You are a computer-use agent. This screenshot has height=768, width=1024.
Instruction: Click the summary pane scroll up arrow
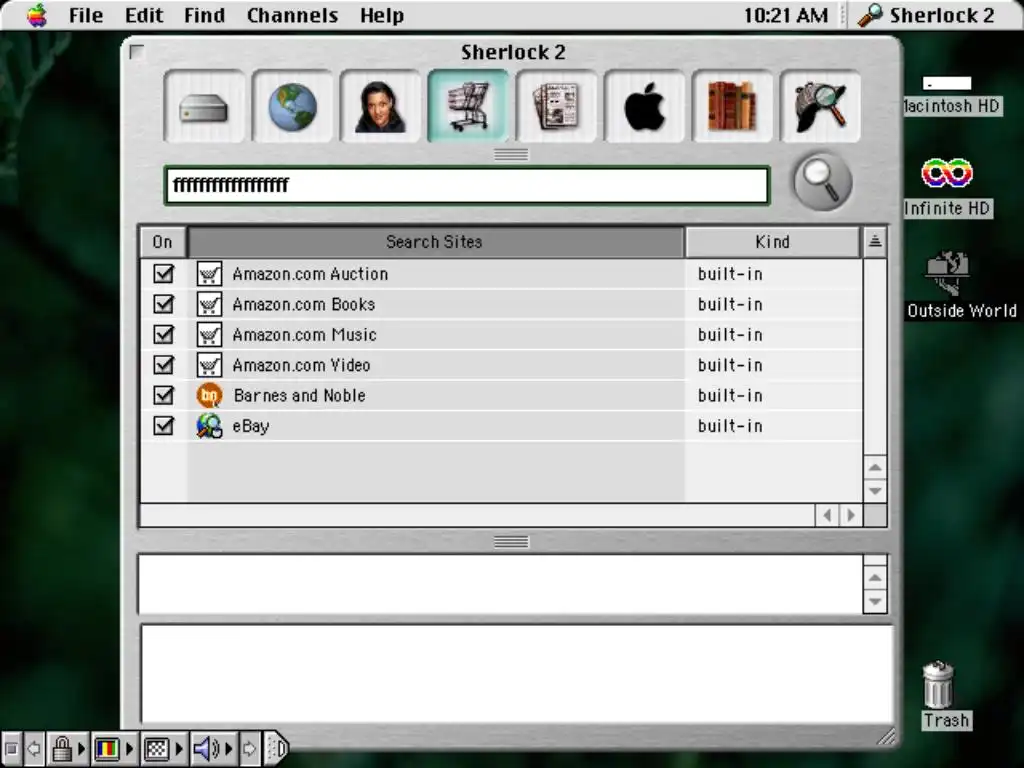875,577
